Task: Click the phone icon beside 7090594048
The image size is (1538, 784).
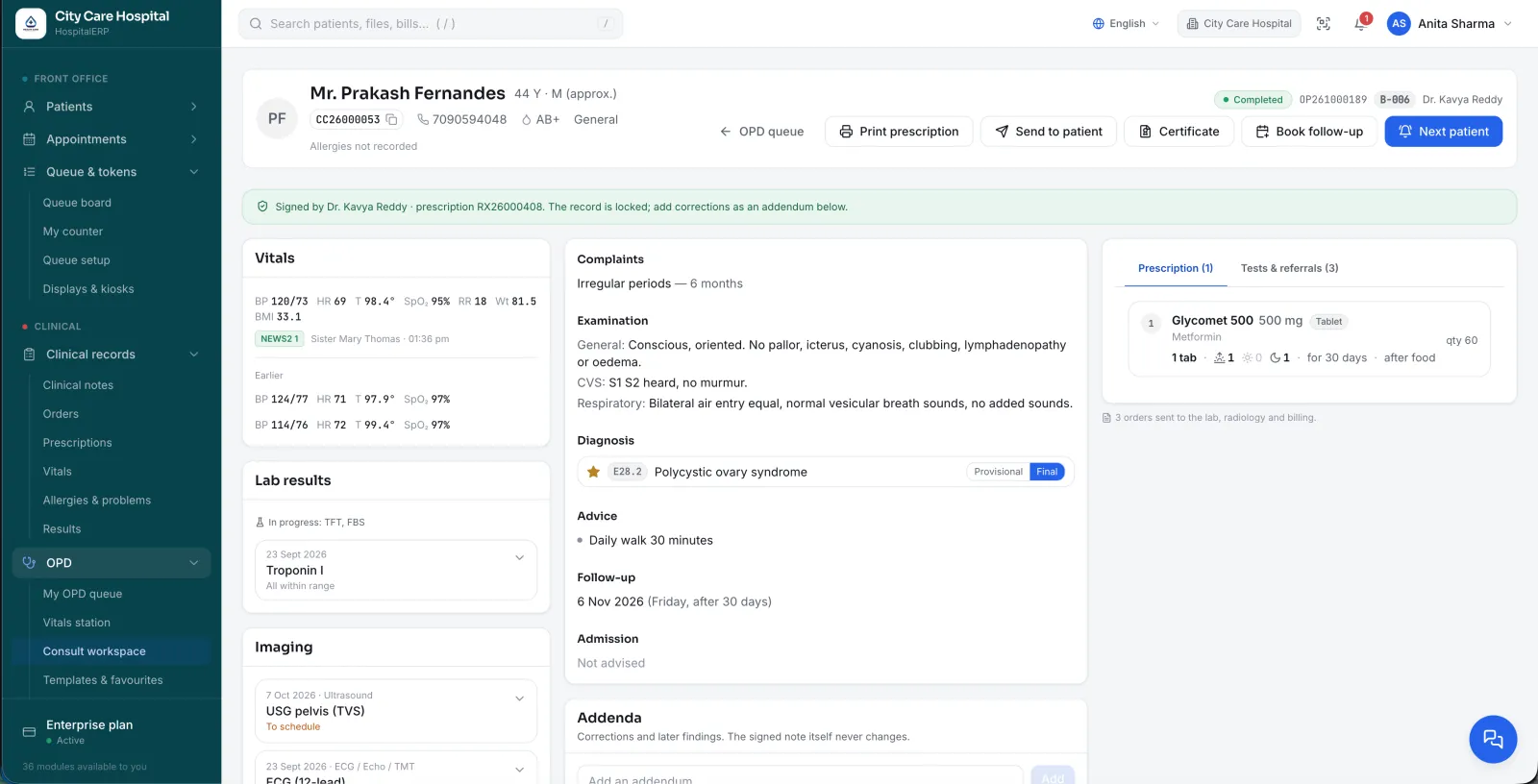Action: (x=423, y=120)
